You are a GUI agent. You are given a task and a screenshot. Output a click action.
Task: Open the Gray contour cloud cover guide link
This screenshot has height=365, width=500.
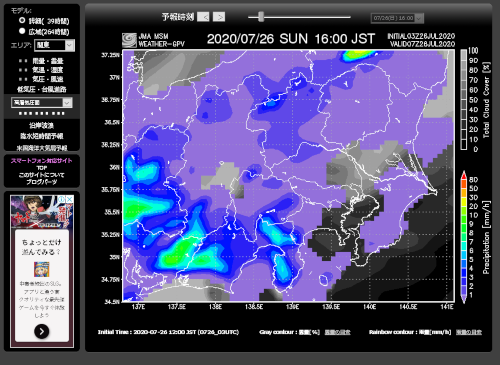point(337,332)
